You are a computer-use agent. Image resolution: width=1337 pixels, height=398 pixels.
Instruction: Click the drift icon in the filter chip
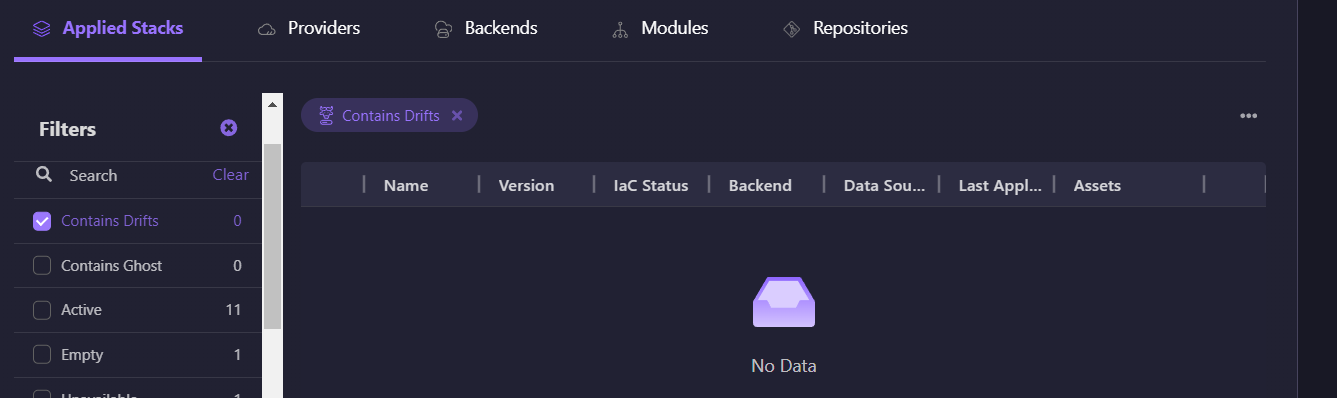point(326,115)
